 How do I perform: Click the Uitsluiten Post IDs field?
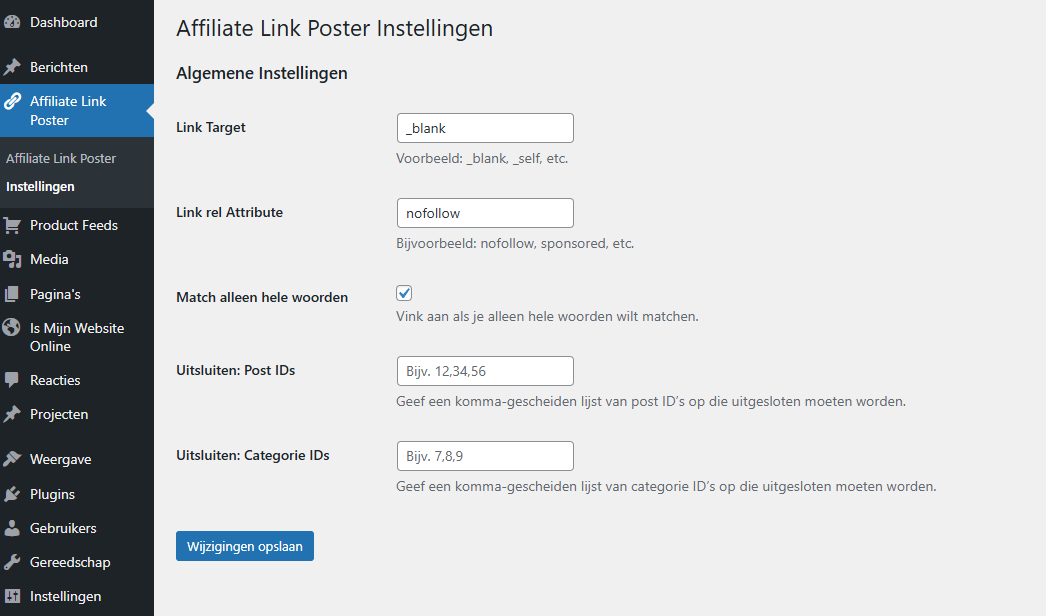[x=485, y=371]
